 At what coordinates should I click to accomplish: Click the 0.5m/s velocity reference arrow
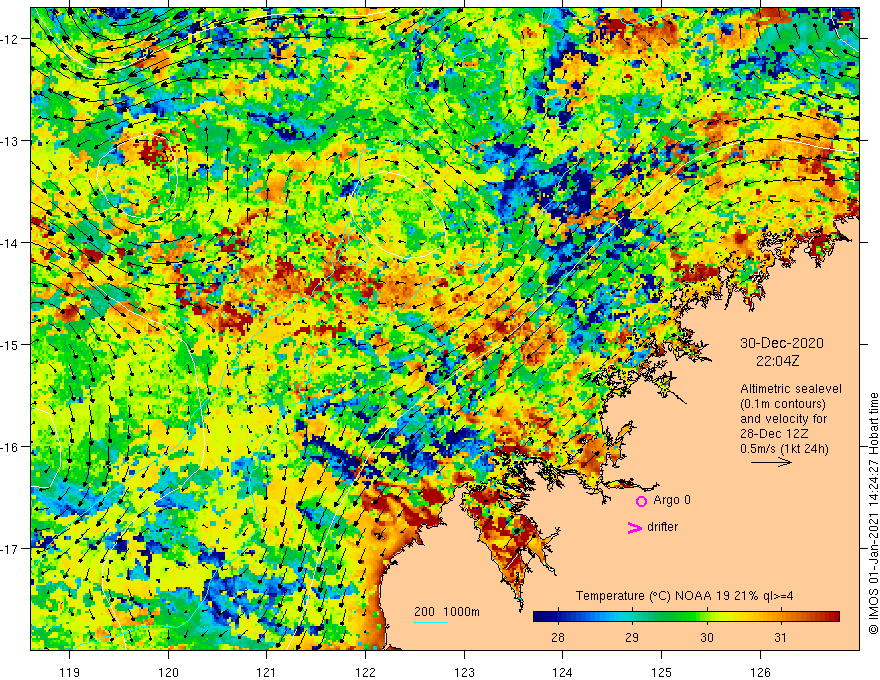pos(772,462)
